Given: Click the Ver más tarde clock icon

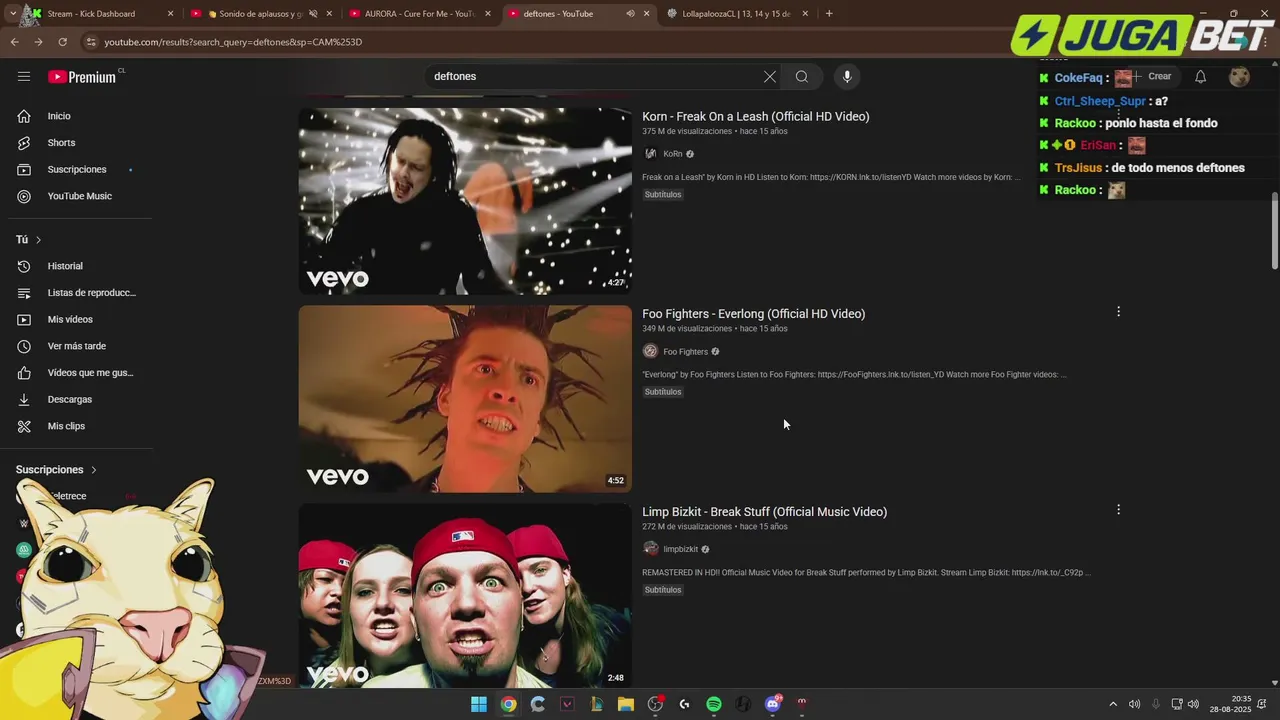Looking at the screenshot, I should click(24, 346).
